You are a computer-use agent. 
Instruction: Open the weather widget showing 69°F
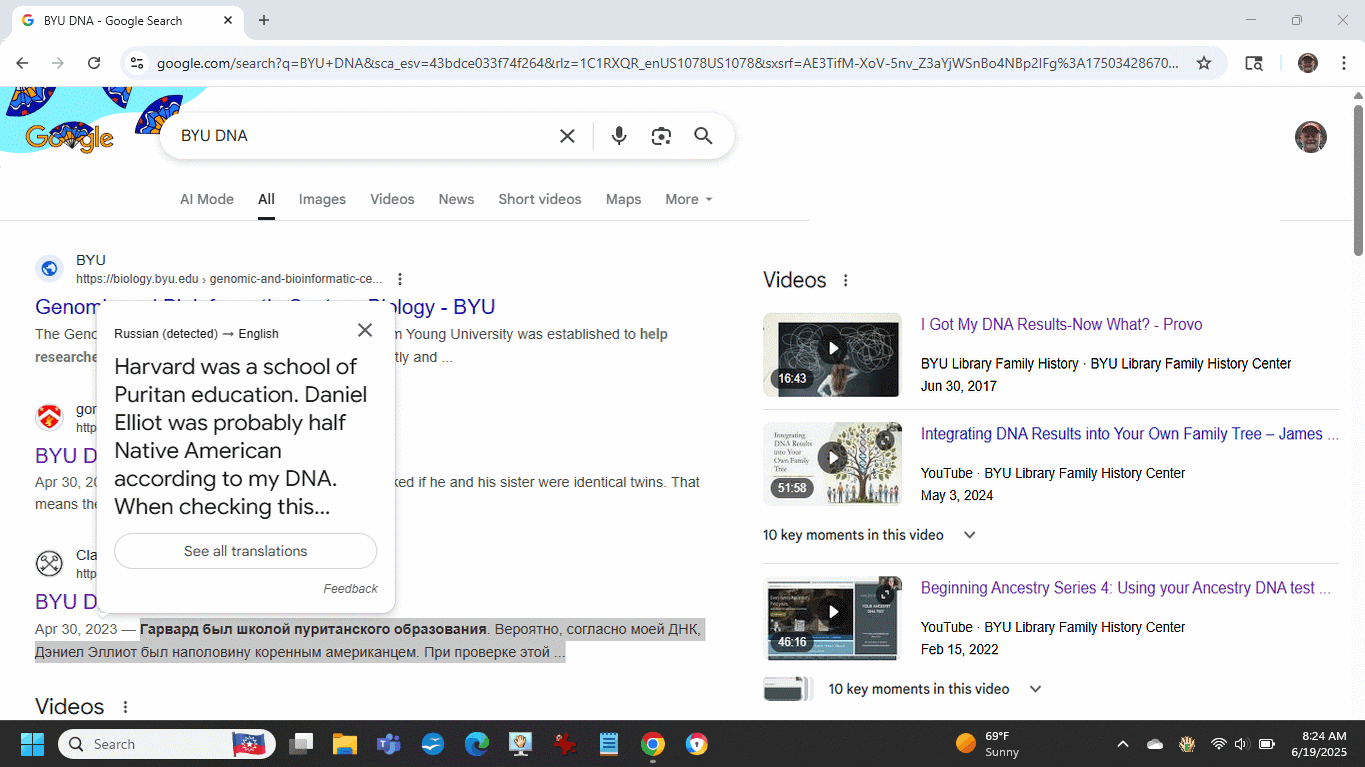[x=988, y=744]
